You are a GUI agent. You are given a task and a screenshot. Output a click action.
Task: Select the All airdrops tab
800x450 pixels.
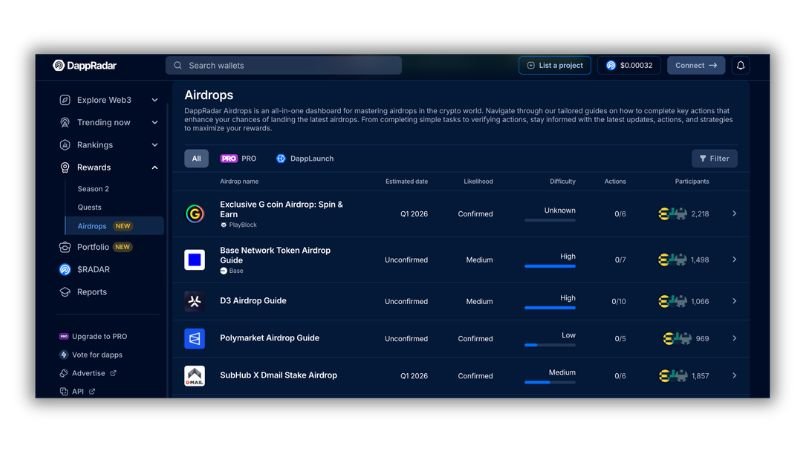click(x=196, y=159)
